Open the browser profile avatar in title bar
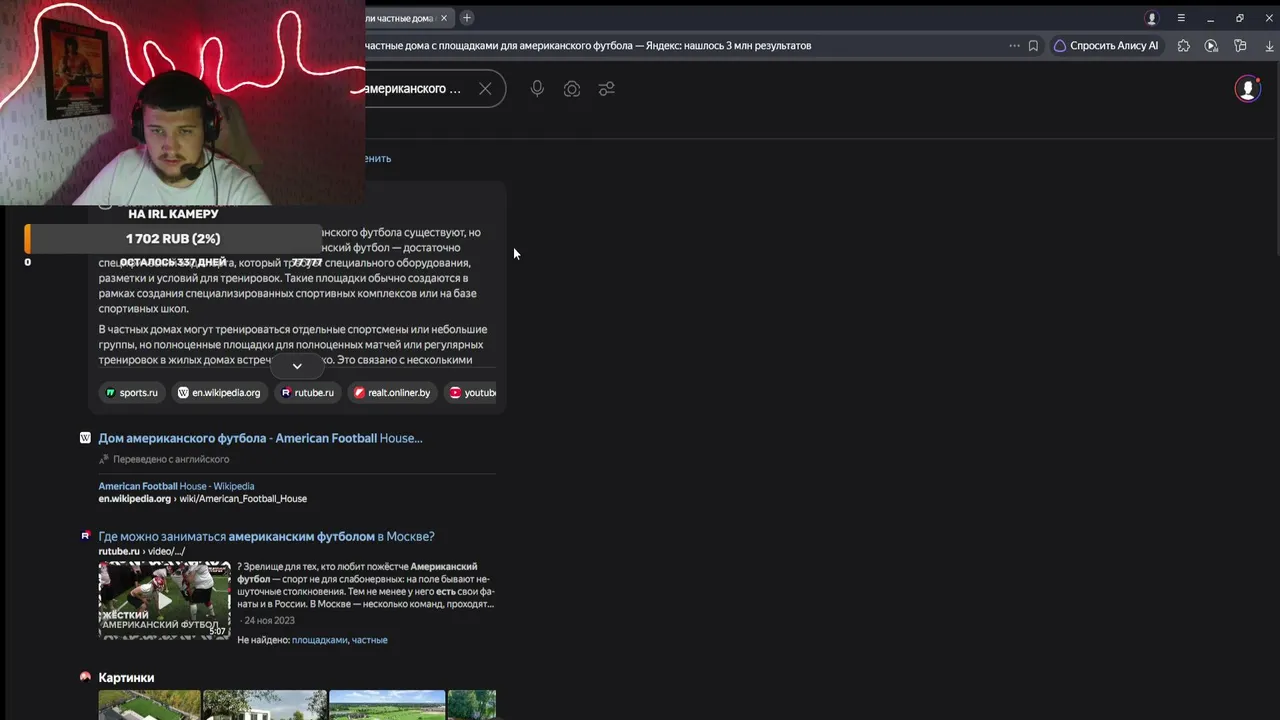The image size is (1280, 720). [1152, 18]
